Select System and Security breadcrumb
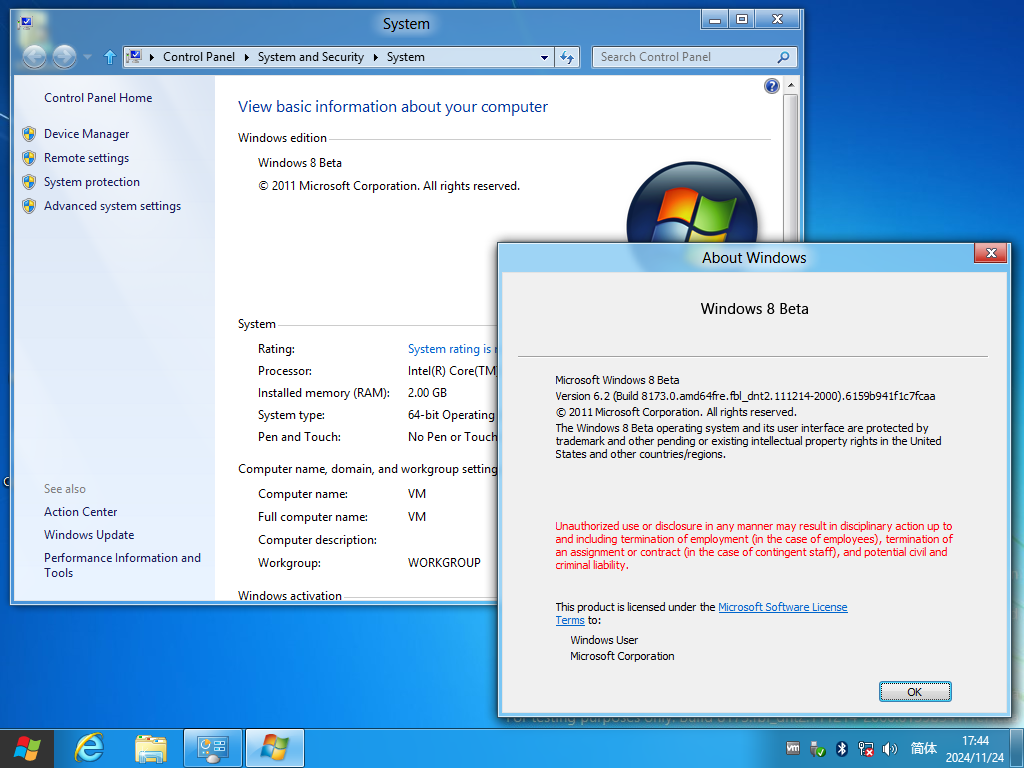 (311, 57)
